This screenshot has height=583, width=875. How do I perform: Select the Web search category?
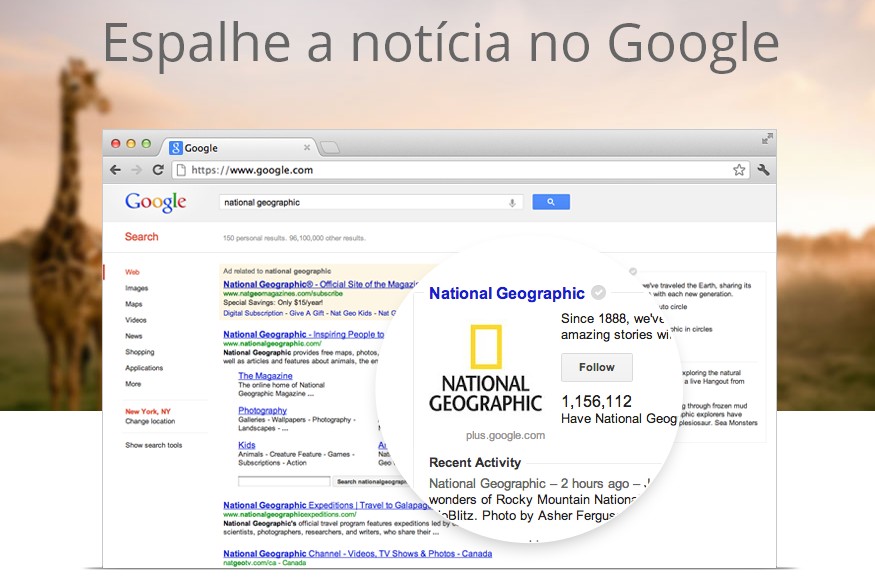coord(132,272)
